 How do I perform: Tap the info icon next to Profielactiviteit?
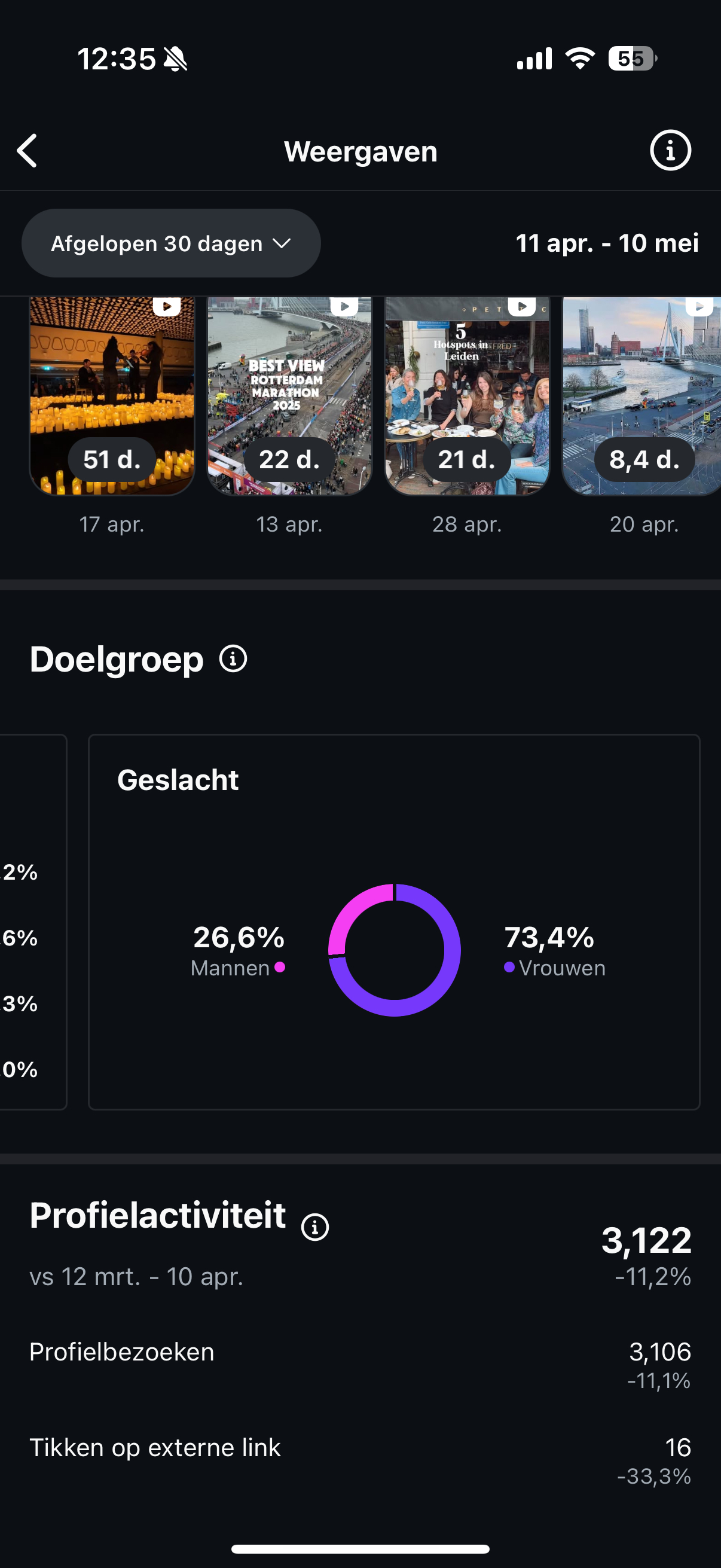pos(315,1227)
